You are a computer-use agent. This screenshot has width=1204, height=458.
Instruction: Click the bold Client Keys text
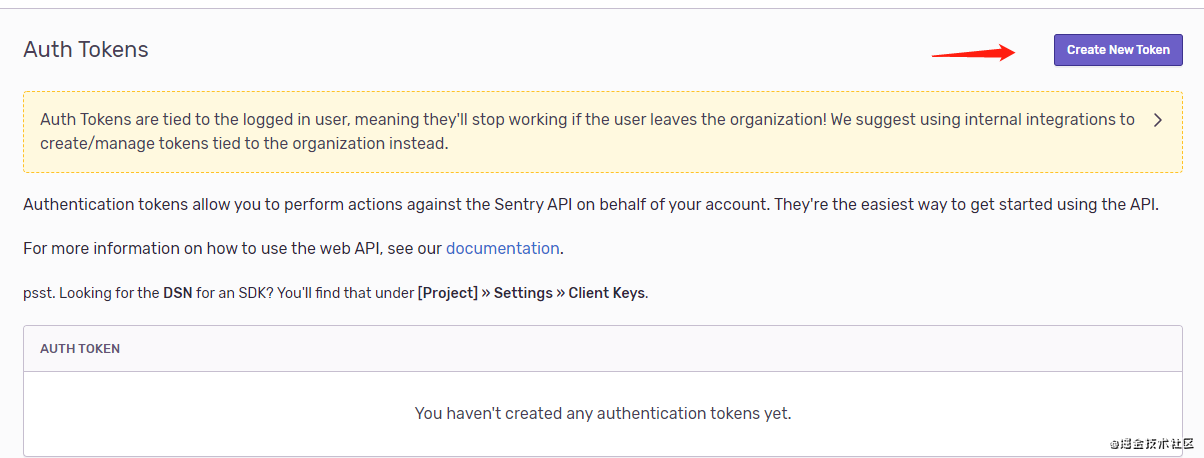coord(607,294)
